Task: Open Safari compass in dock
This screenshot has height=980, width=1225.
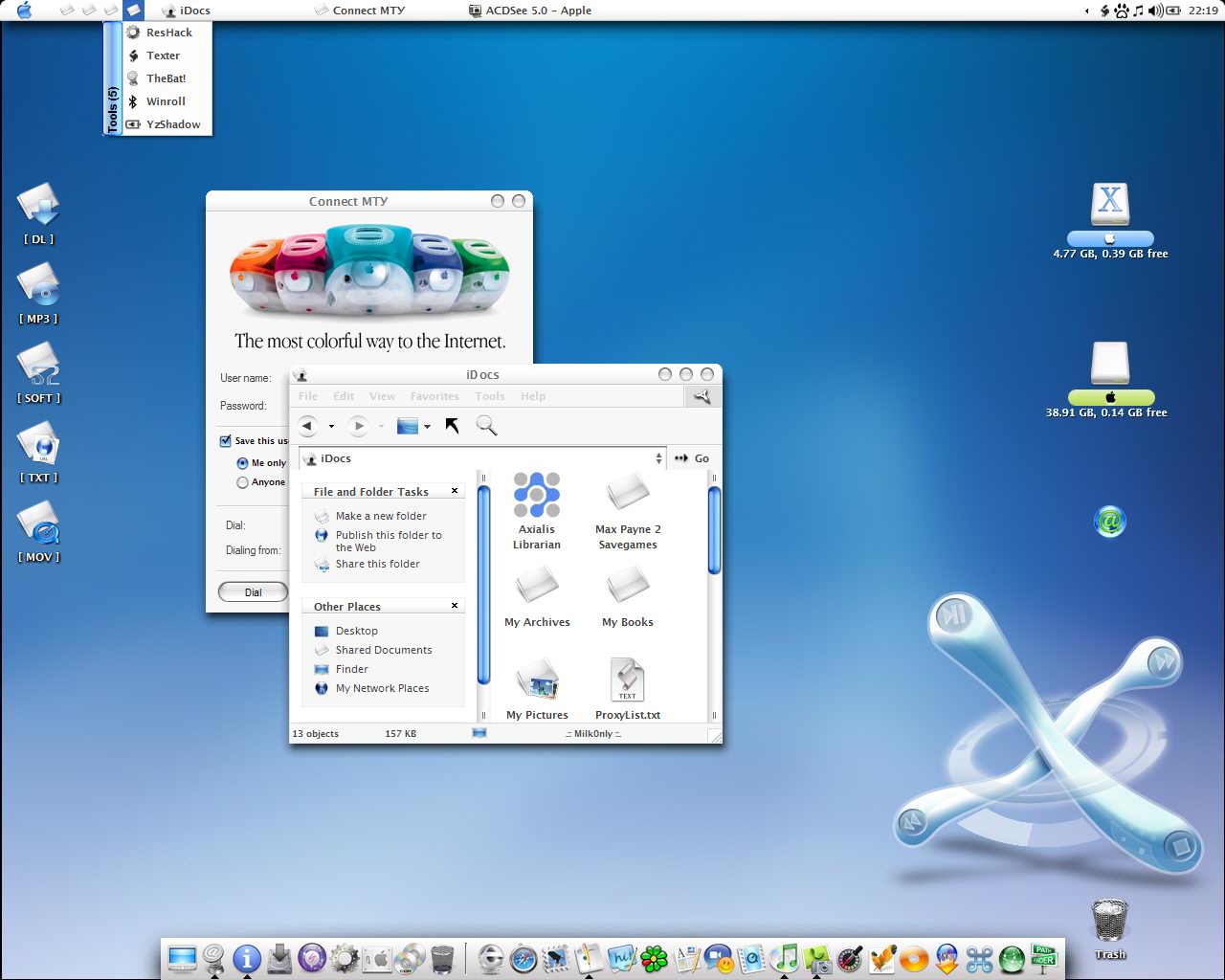Action: coord(523,958)
